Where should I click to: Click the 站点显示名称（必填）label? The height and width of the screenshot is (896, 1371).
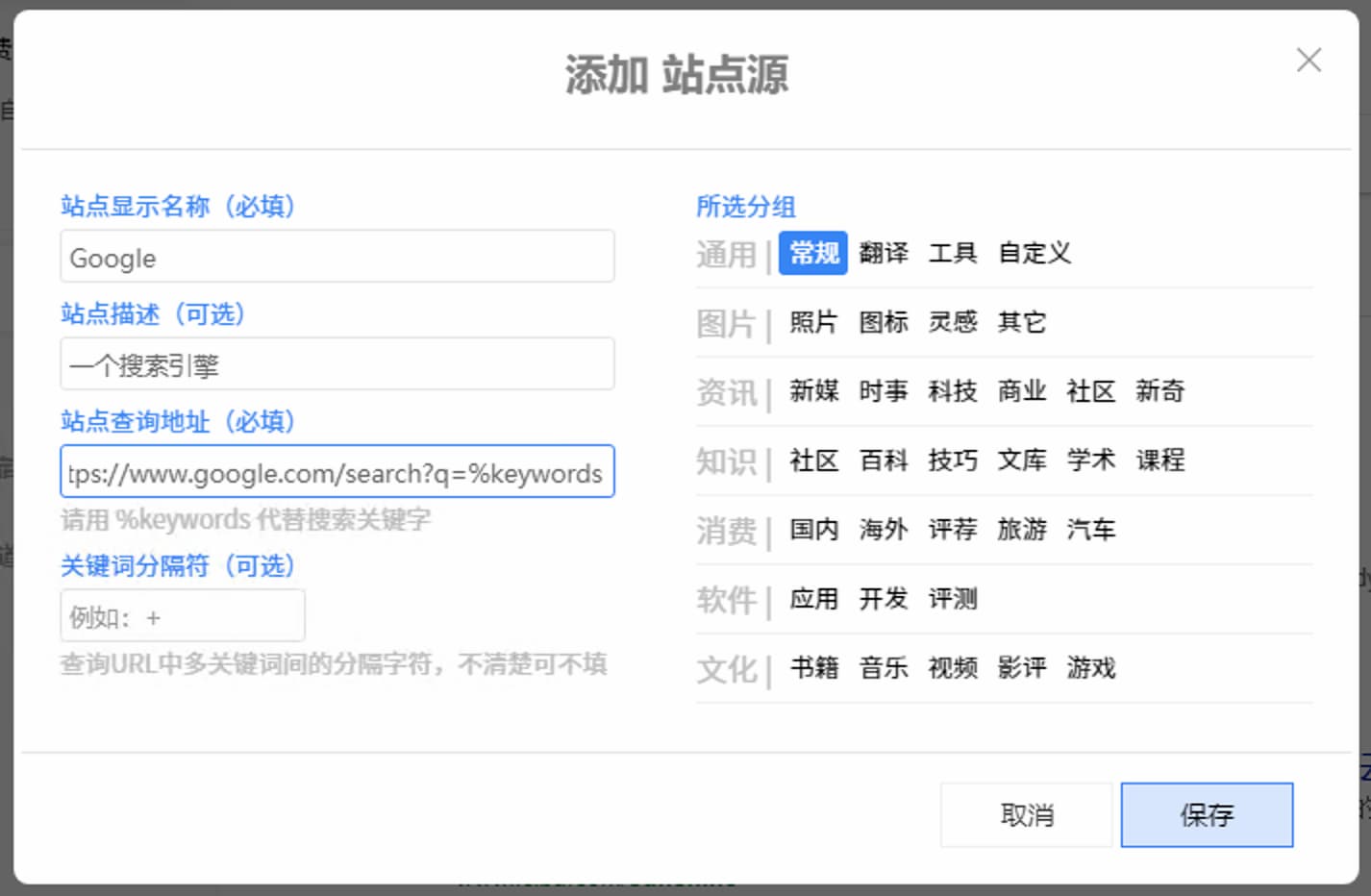point(178,206)
